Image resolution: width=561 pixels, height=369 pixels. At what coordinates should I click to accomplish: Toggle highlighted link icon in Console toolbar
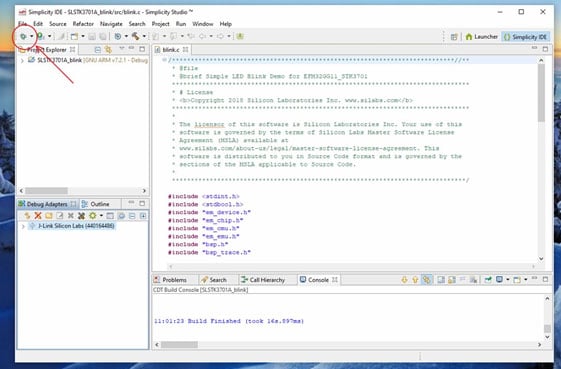pyautogui.click(x=427, y=280)
